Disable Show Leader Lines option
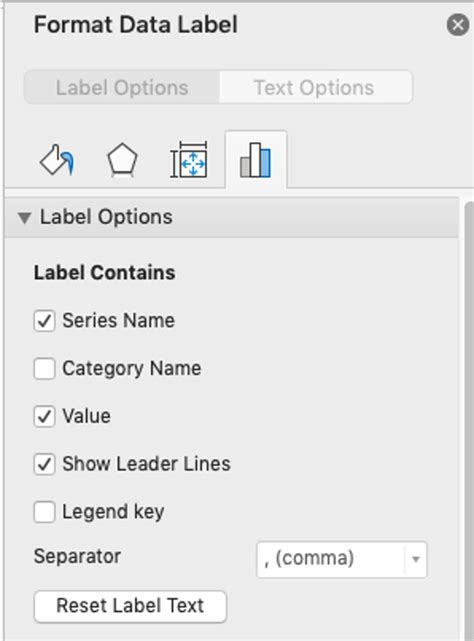The height and width of the screenshot is (641, 474). point(44,464)
